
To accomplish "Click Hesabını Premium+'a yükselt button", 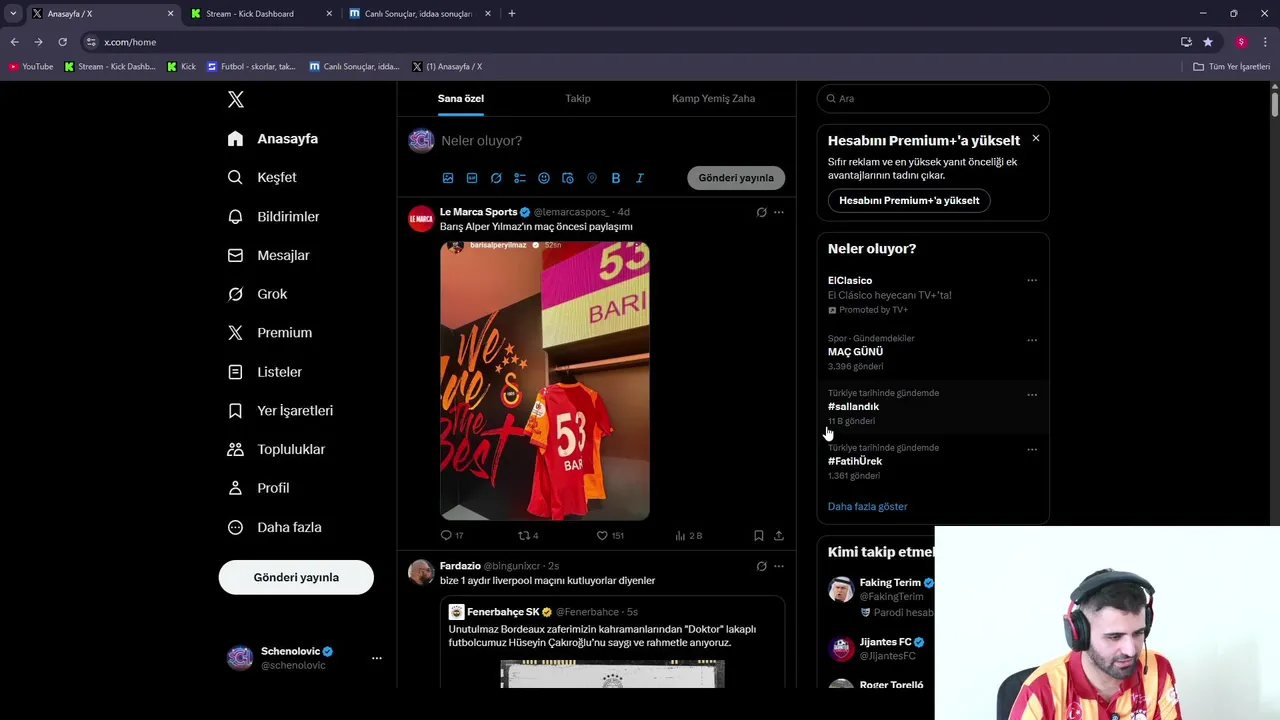I will (909, 201).
